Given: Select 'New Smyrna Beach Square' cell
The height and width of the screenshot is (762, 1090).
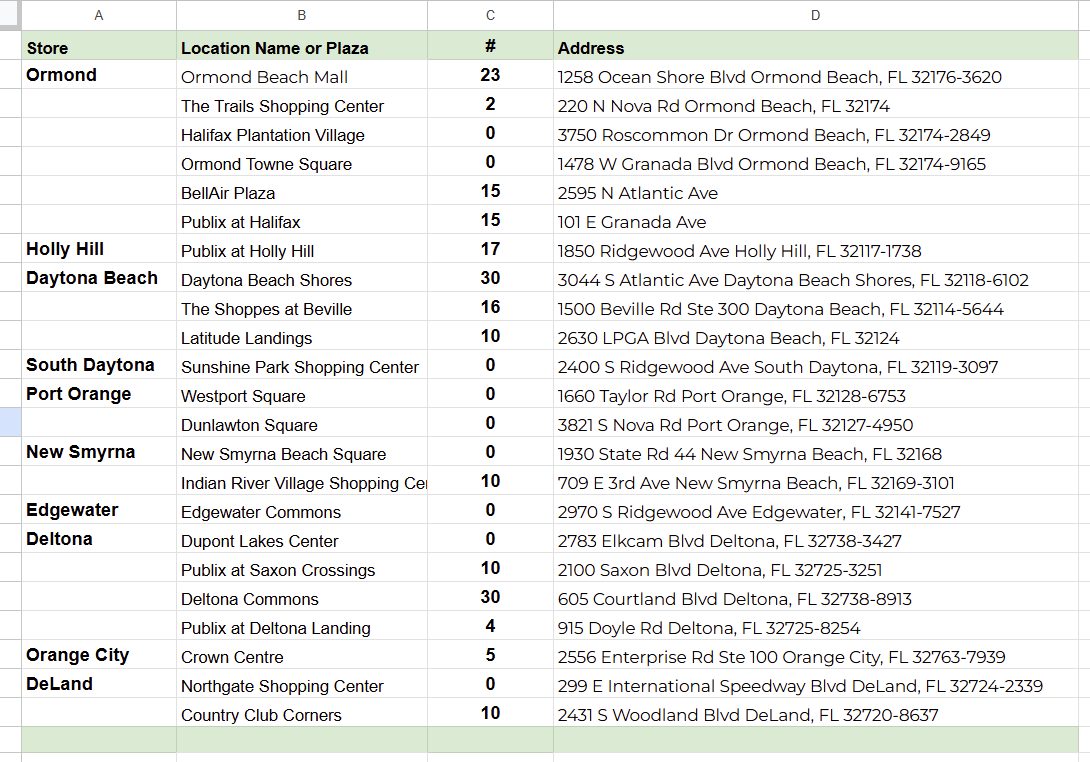Looking at the screenshot, I should (x=302, y=452).
